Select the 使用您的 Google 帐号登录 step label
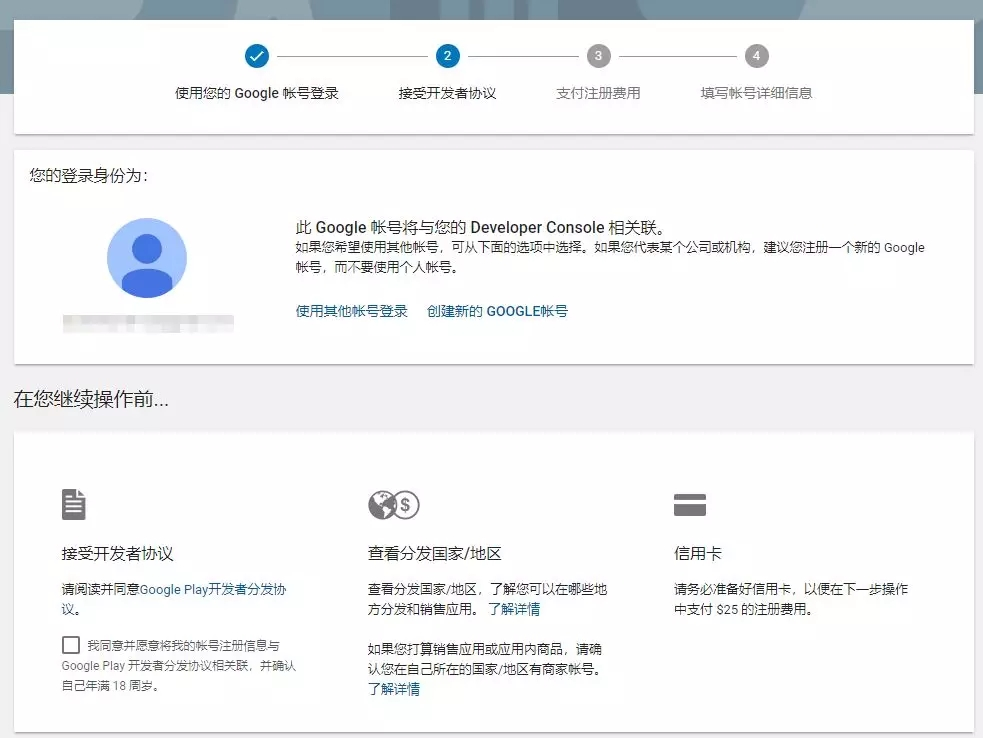 click(256, 93)
